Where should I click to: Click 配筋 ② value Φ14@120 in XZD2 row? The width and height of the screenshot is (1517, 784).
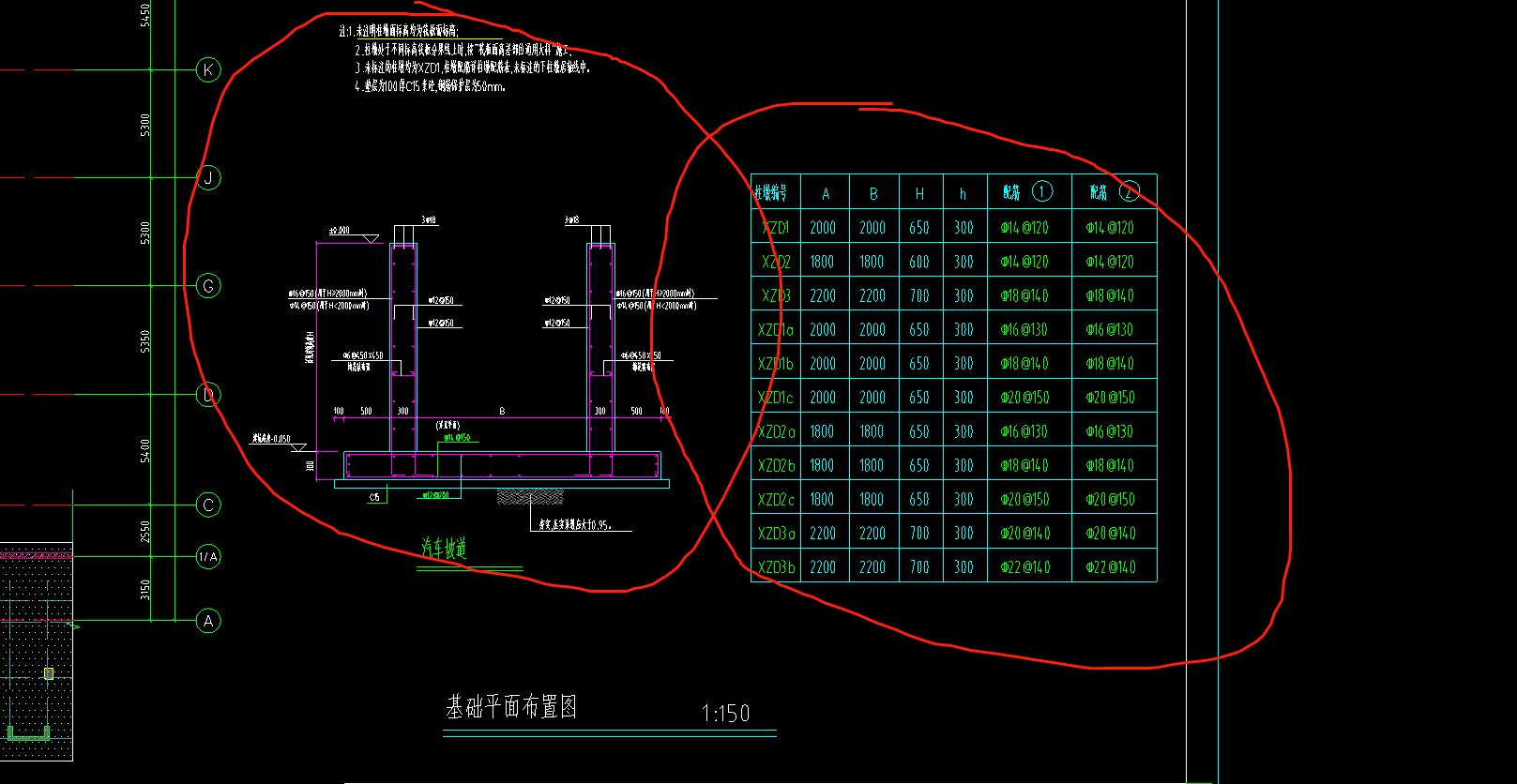click(1110, 262)
